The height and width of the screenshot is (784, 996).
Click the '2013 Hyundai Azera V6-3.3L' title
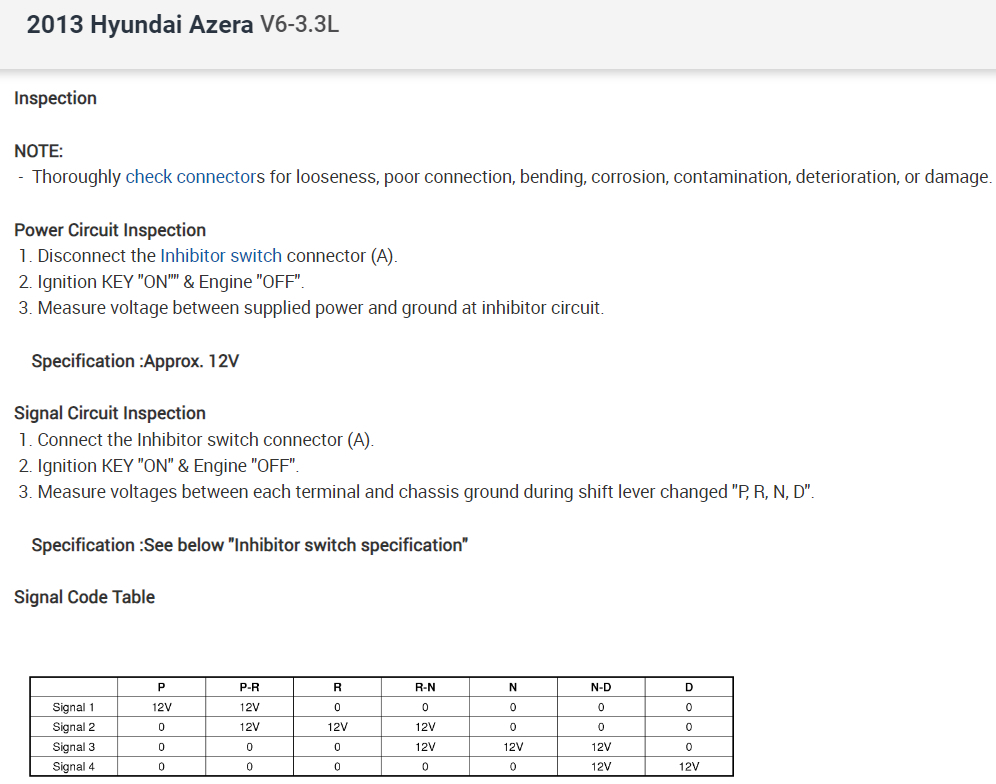tap(182, 25)
